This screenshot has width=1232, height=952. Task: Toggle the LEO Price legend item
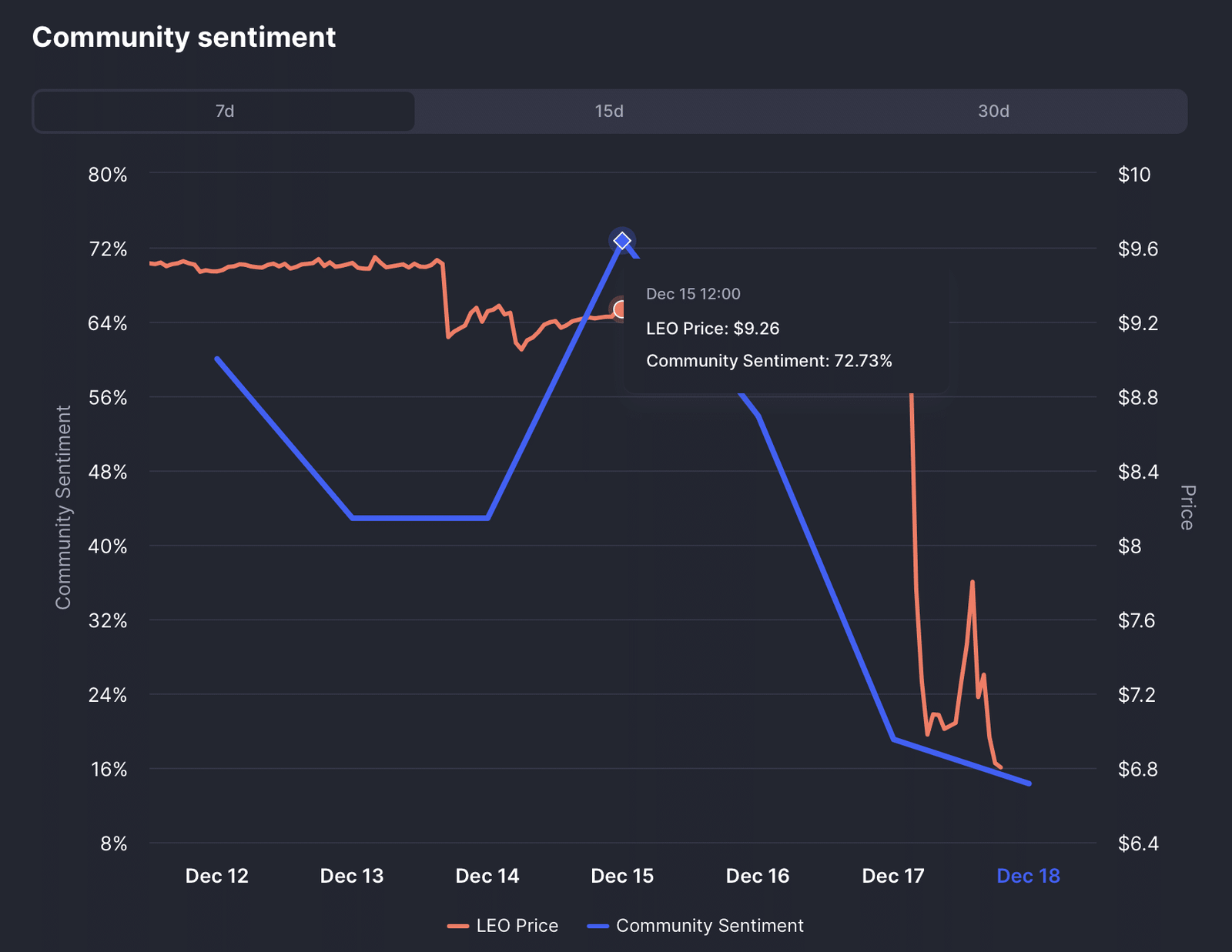[517, 926]
